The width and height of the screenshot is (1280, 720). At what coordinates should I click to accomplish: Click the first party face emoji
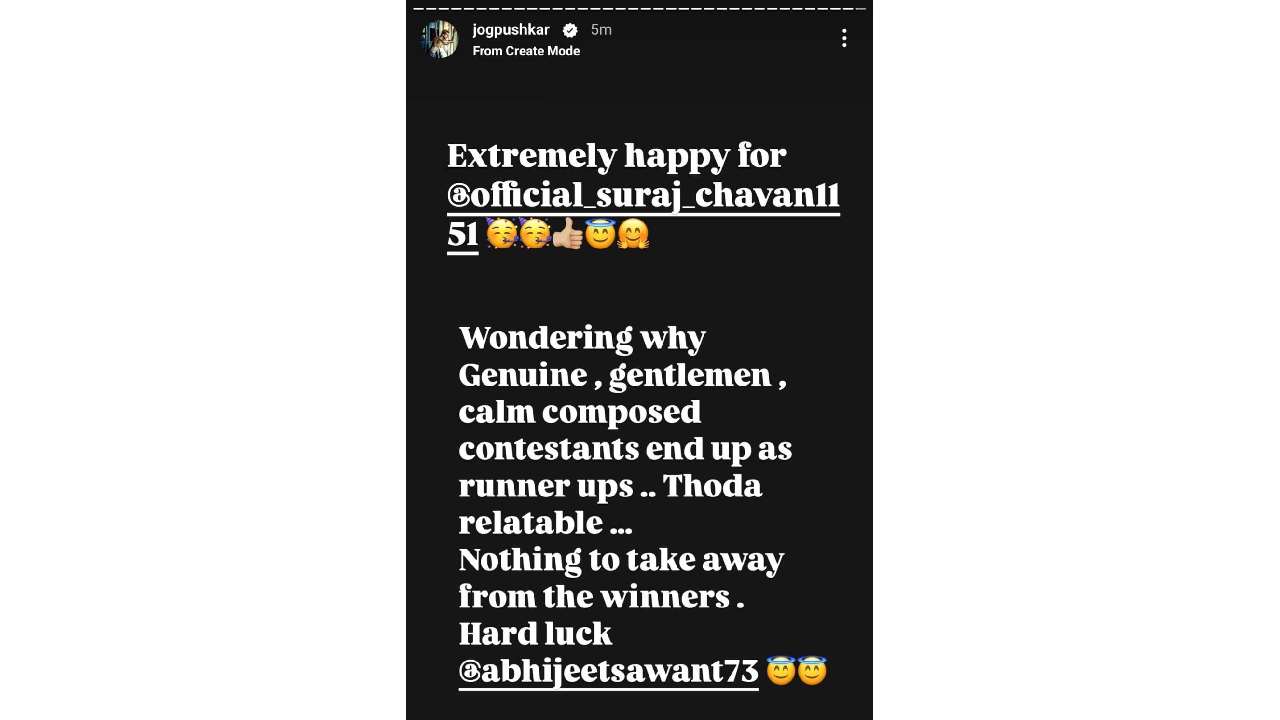501,234
